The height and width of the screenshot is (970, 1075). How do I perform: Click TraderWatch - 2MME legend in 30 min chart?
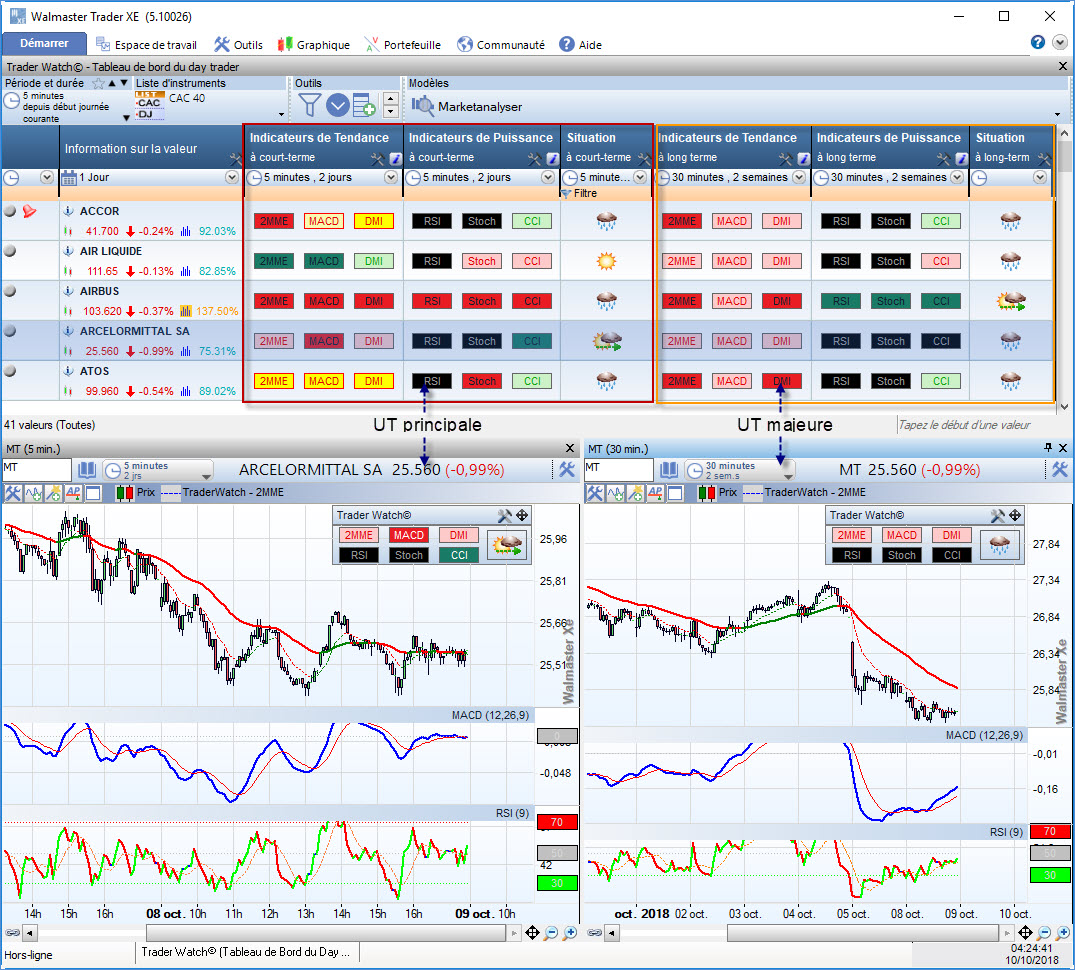805,492
